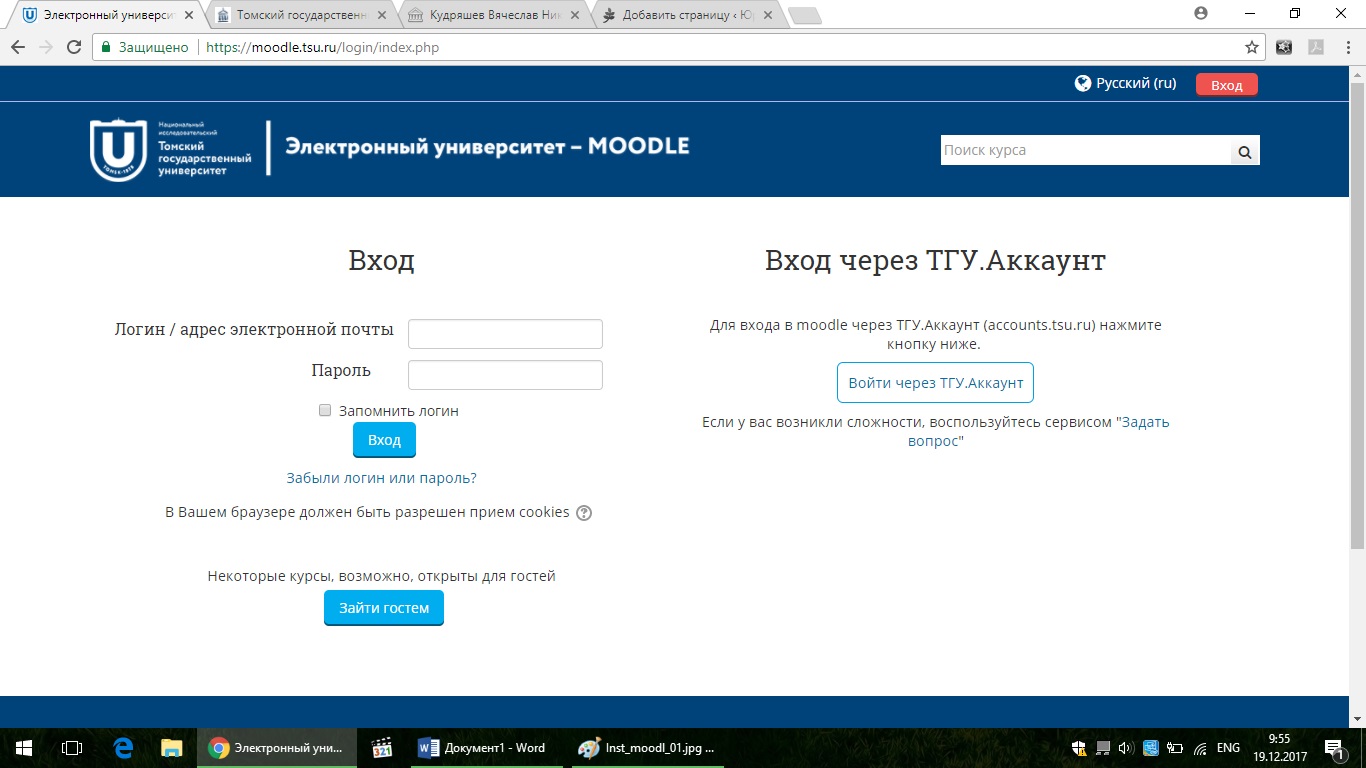Click the blue Вход login button
The image size is (1366, 768).
coord(384,440)
